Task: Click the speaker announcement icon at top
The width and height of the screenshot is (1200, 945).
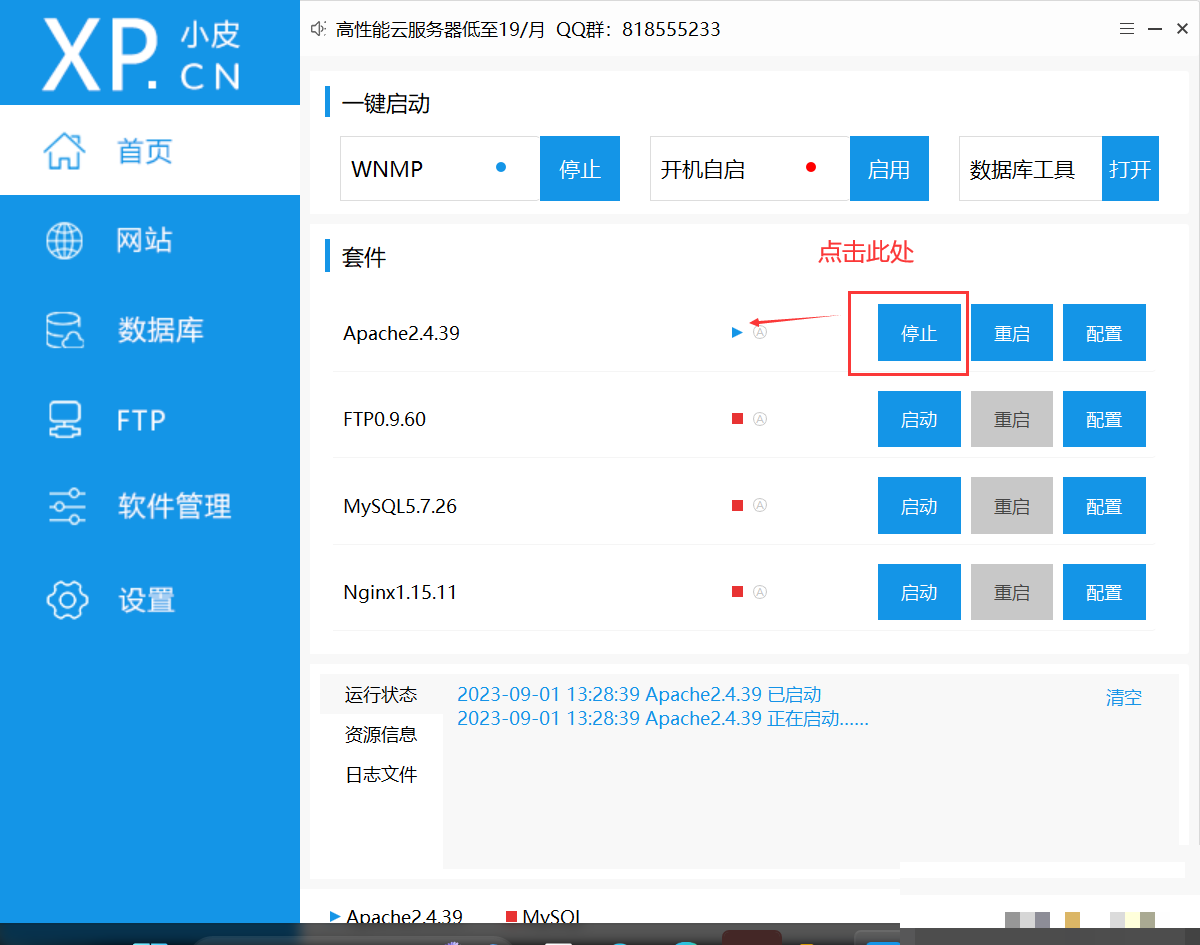Action: point(319,29)
